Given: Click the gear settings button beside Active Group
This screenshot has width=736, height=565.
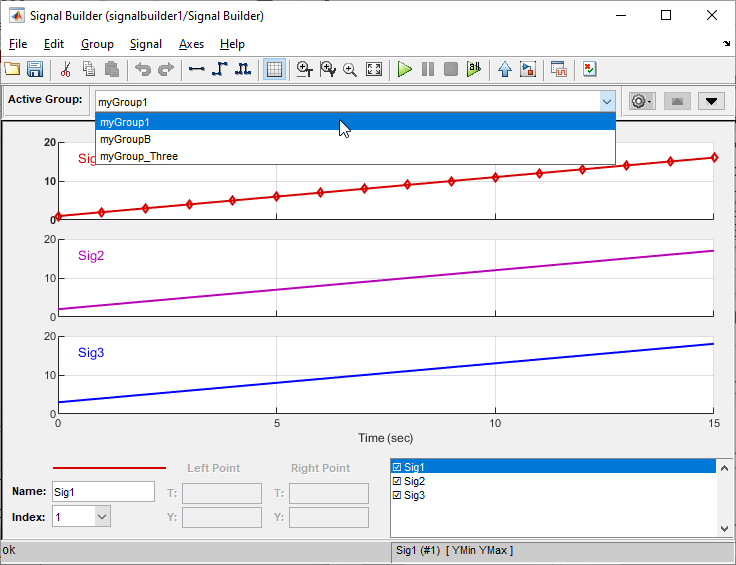Looking at the screenshot, I should pos(640,101).
